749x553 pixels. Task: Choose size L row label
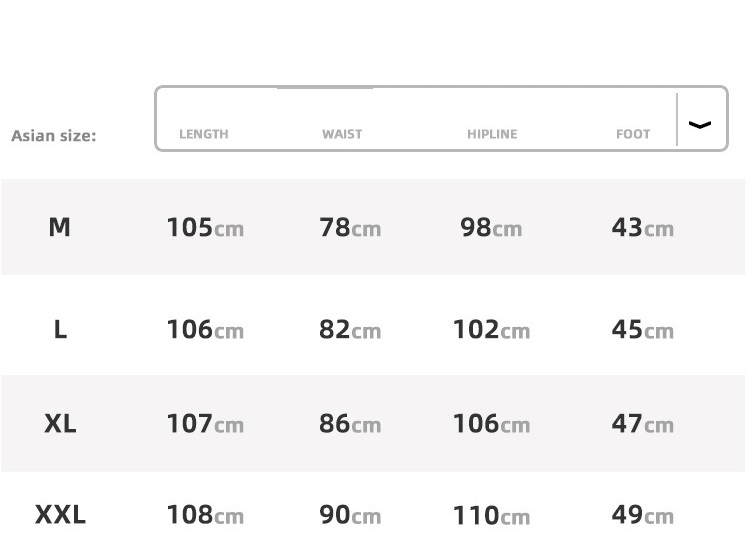click(60, 329)
